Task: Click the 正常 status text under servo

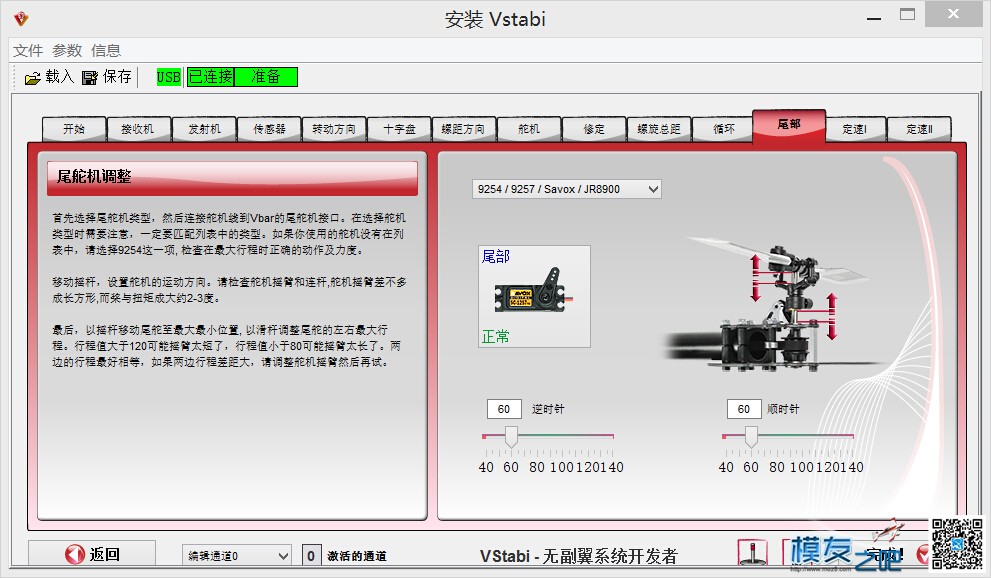Action: 496,337
